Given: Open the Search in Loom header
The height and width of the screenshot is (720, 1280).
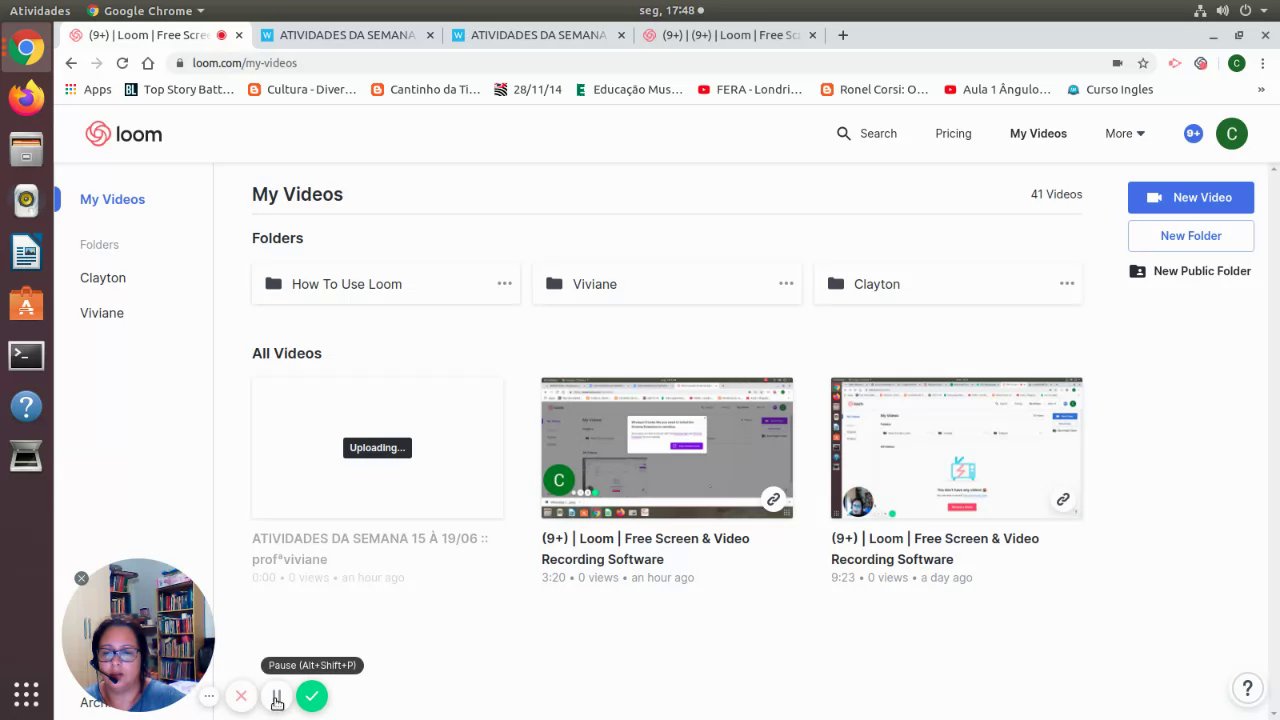Looking at the screenshot, I should (867, 133).
